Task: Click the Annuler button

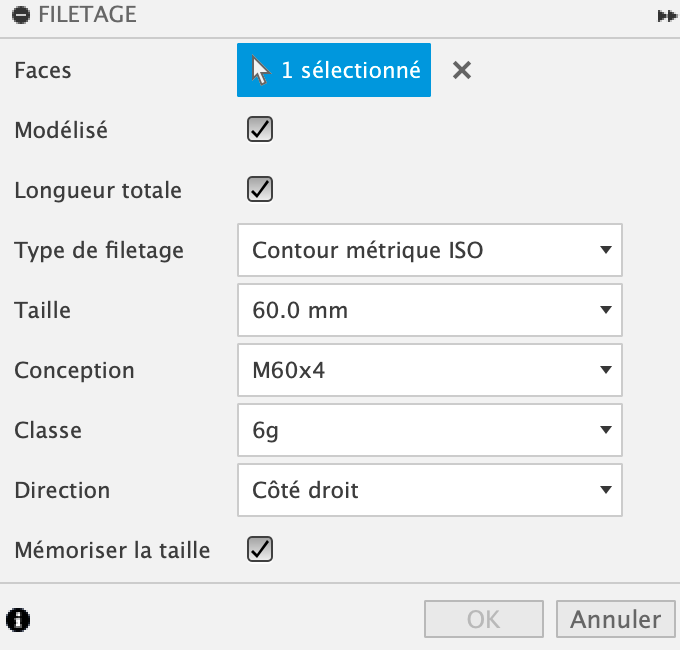Action: [x=615, y=619]
